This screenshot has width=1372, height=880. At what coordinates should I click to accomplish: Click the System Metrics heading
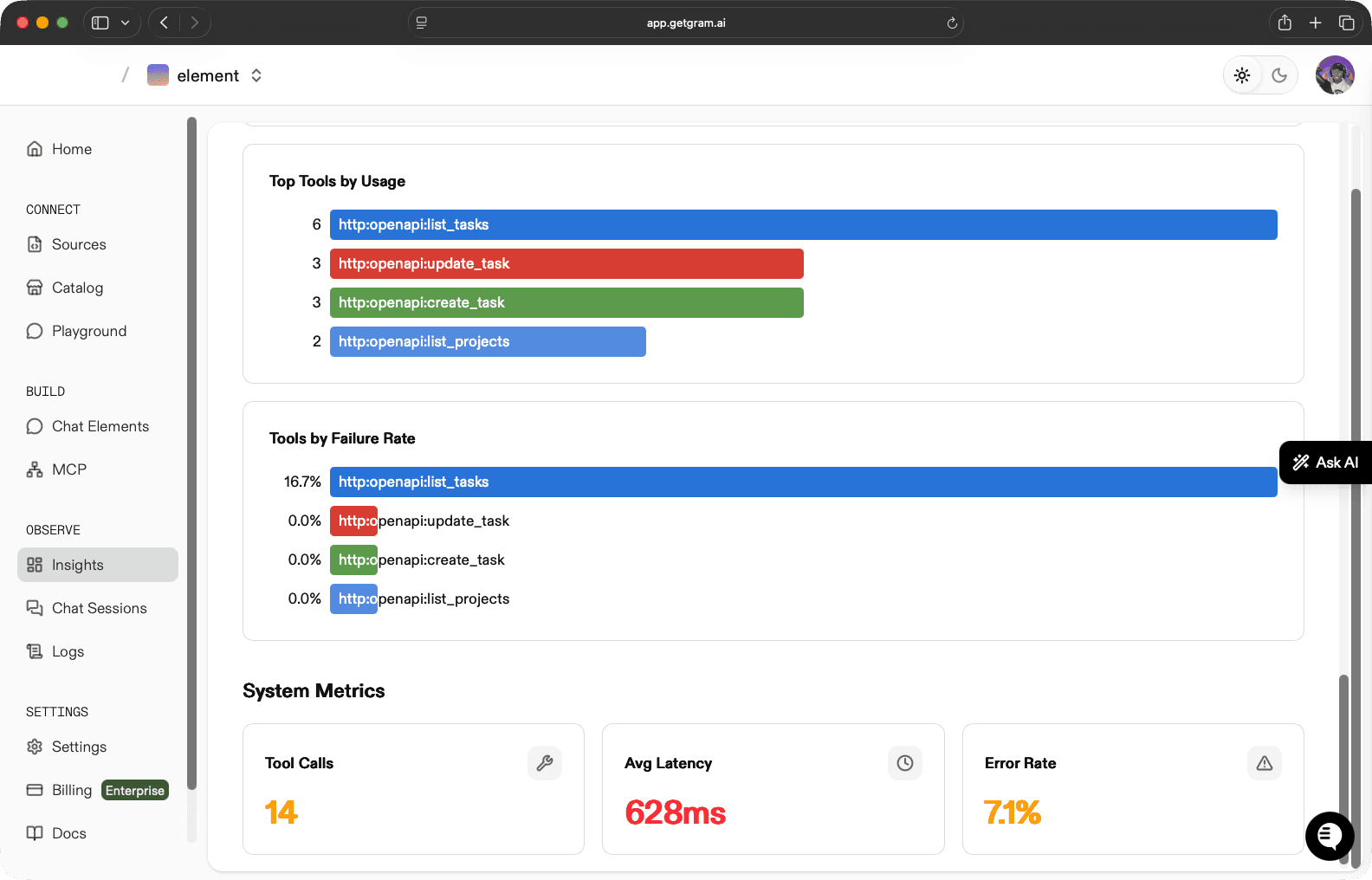[314, 690]
